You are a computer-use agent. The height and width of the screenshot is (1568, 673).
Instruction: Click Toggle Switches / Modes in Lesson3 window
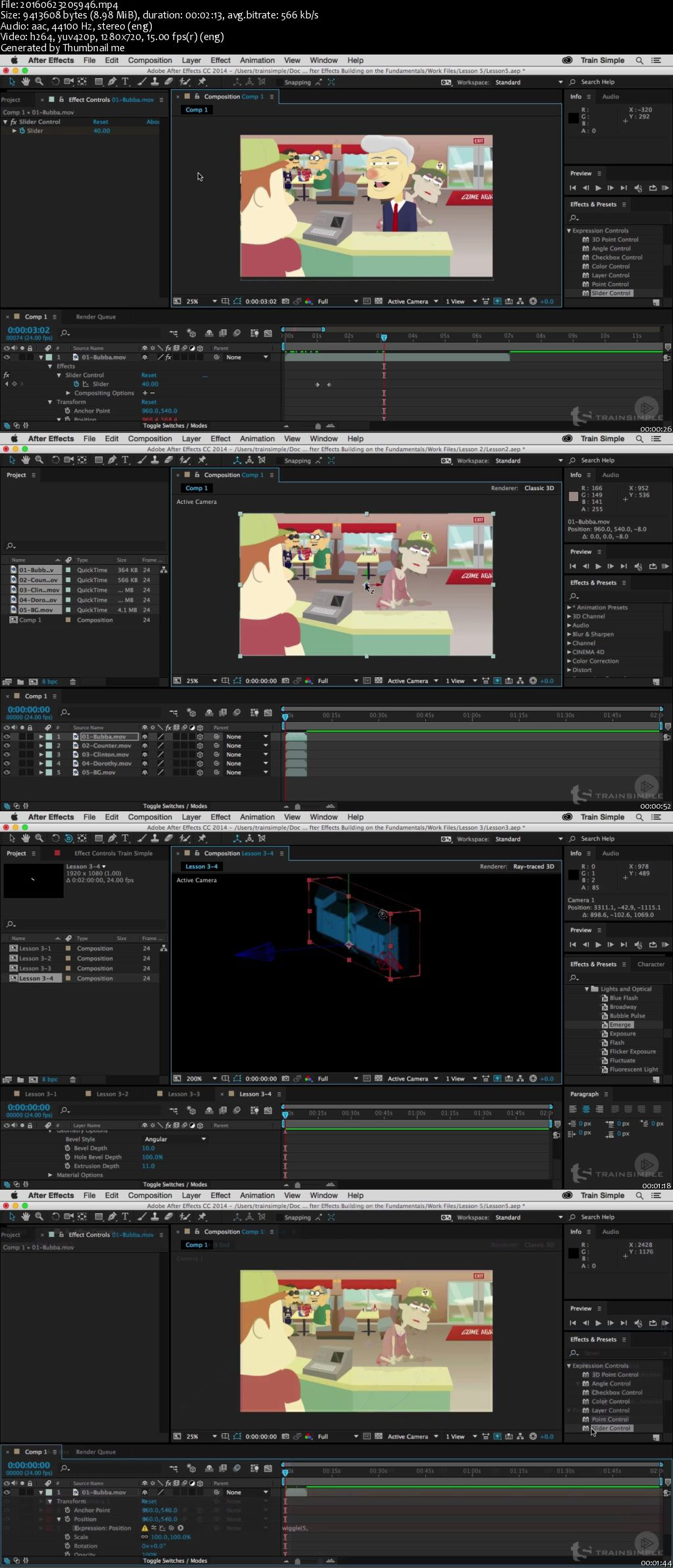175,1184
